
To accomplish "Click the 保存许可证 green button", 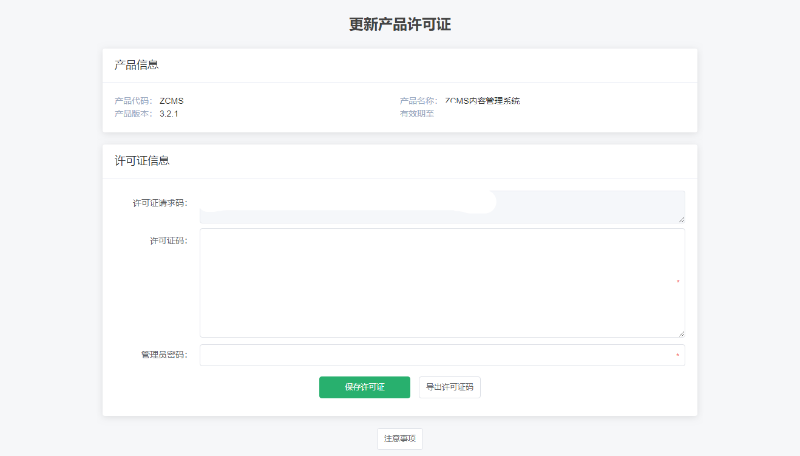I will tap(364, 387).
